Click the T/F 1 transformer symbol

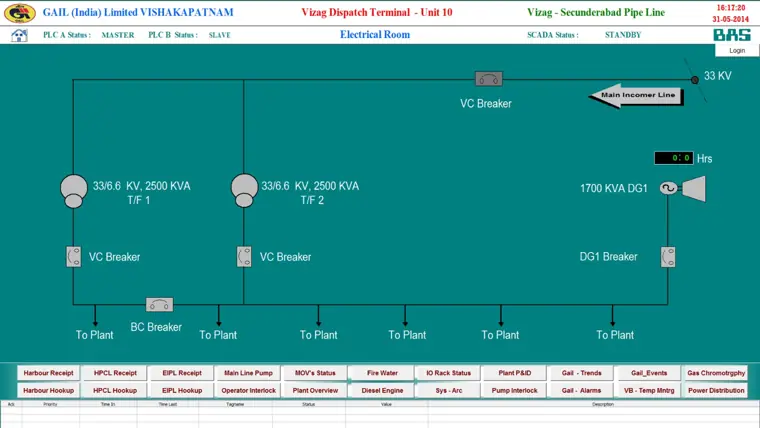click(74, 191)
